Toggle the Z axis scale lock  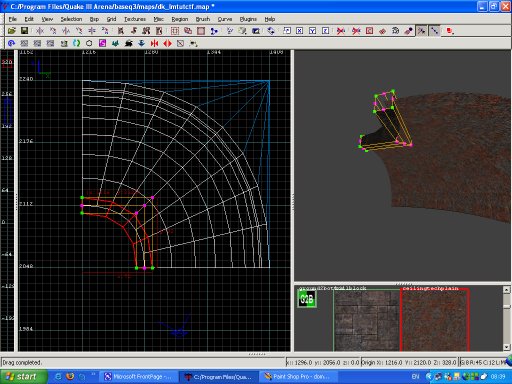326,31
